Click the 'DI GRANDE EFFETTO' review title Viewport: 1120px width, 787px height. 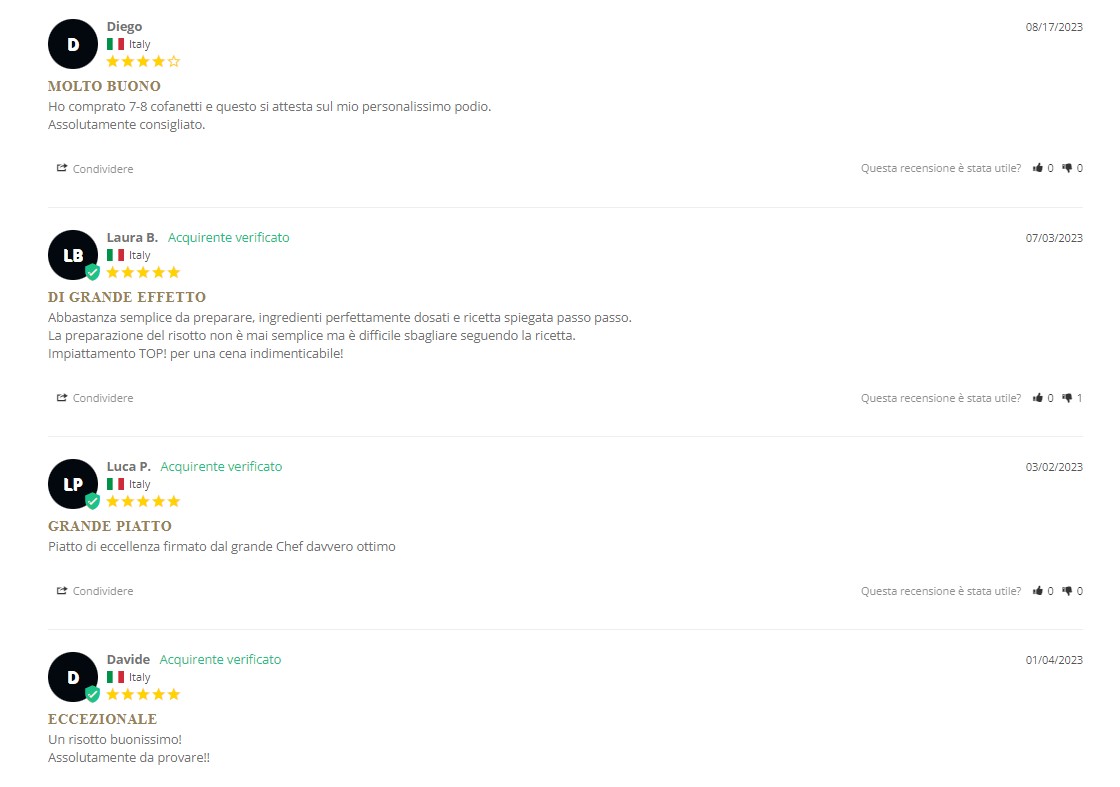(127, 297)
